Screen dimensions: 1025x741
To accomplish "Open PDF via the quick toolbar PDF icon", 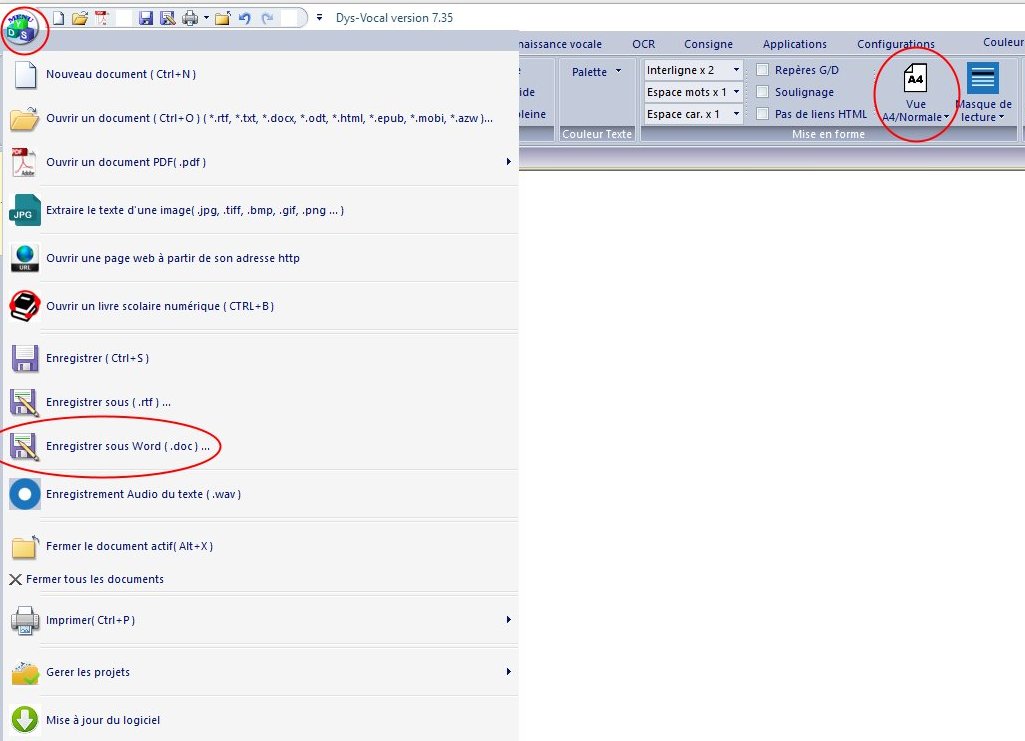I will 101,18.
